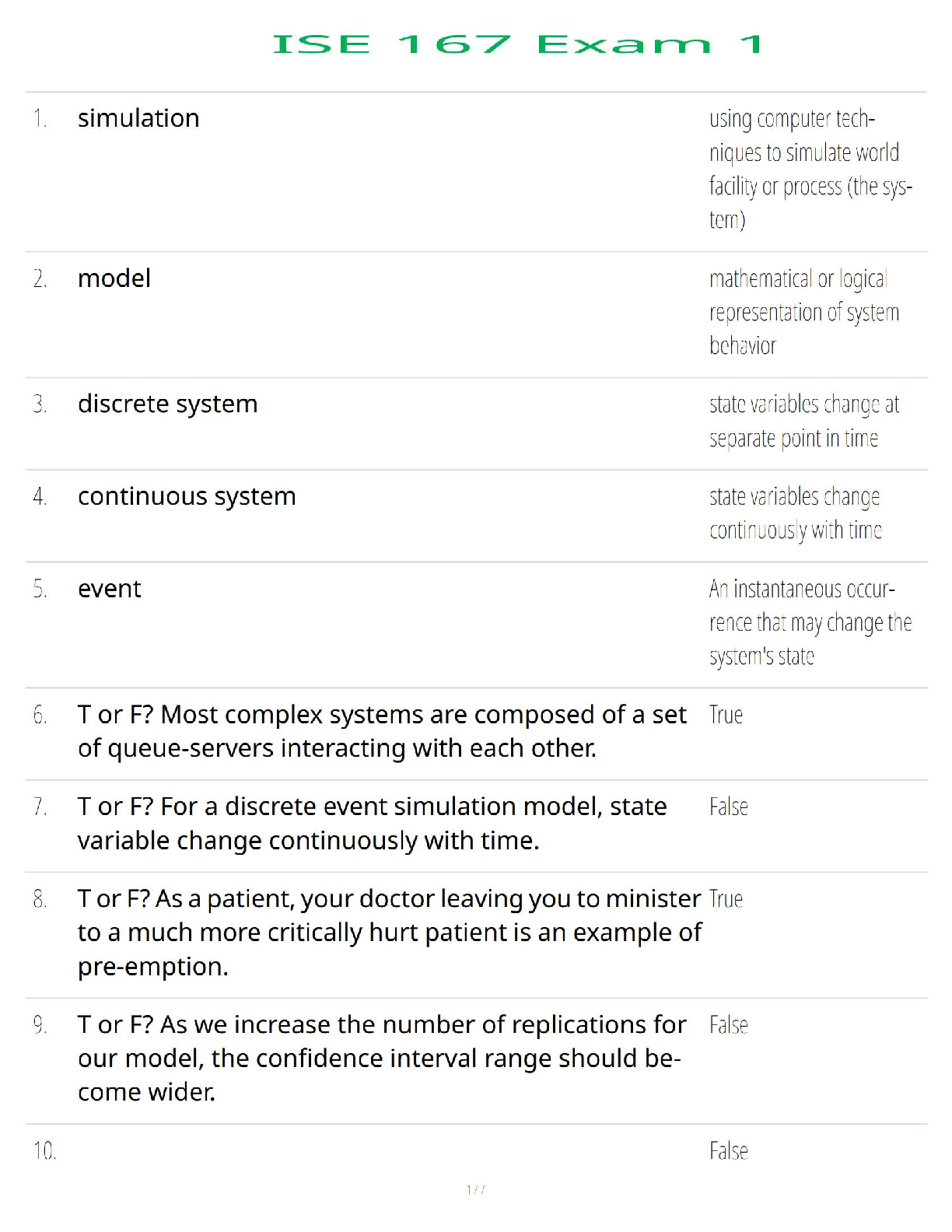Screen dimensions: 952x1232
Task: Select definition "state variables change at separate point"
Action: pos(803,421)
